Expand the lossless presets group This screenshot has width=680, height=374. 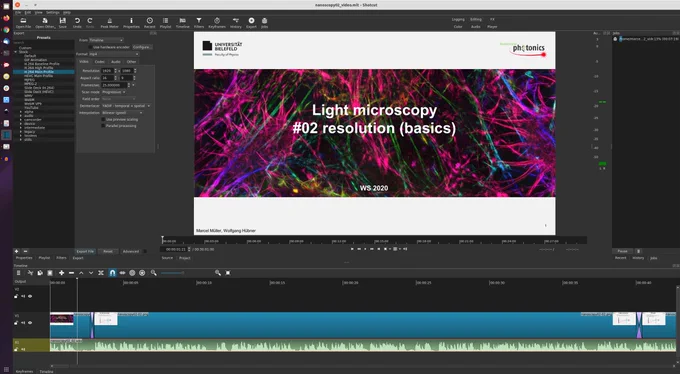coord(21,136)
